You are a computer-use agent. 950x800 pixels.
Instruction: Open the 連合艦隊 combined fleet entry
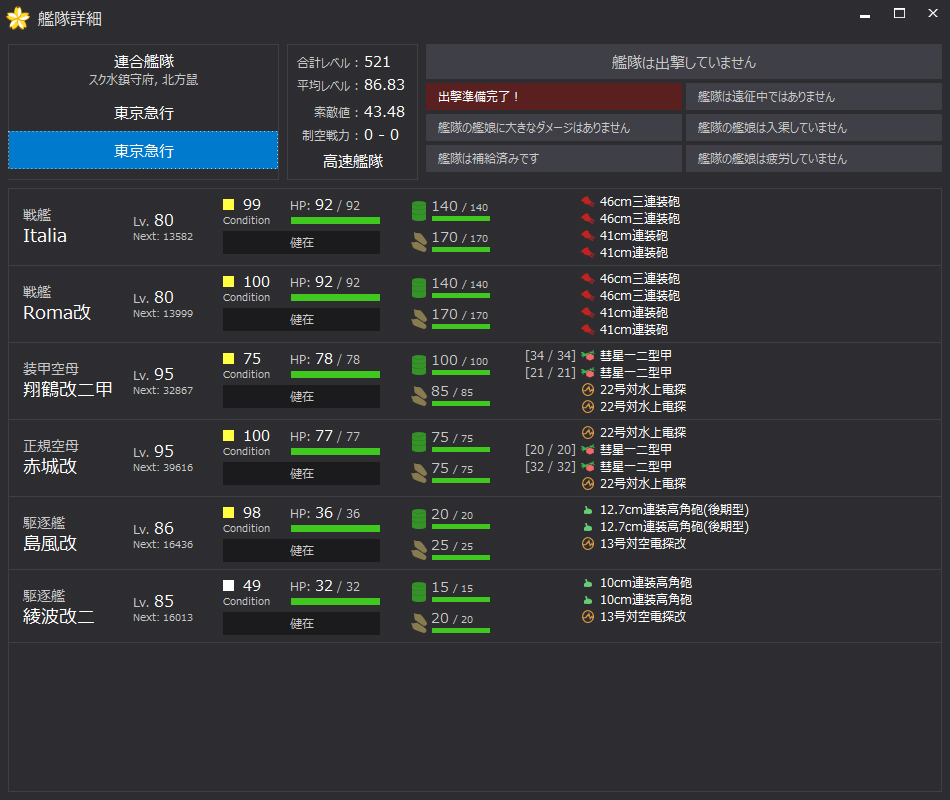[144, 69]
